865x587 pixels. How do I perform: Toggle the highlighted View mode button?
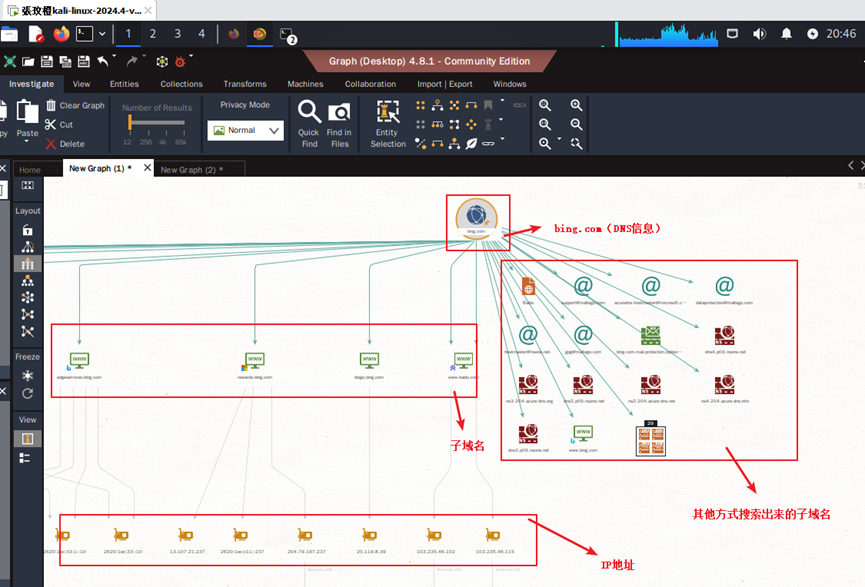(x=28, y=439)
